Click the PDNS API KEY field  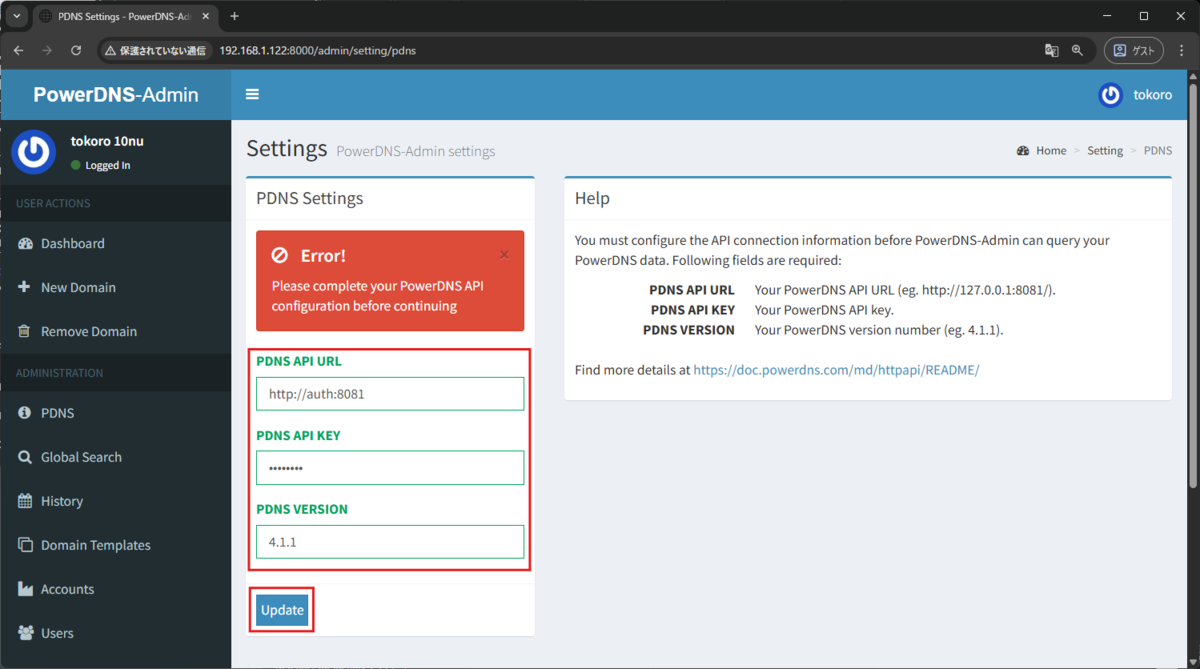[x=390, y=468]
